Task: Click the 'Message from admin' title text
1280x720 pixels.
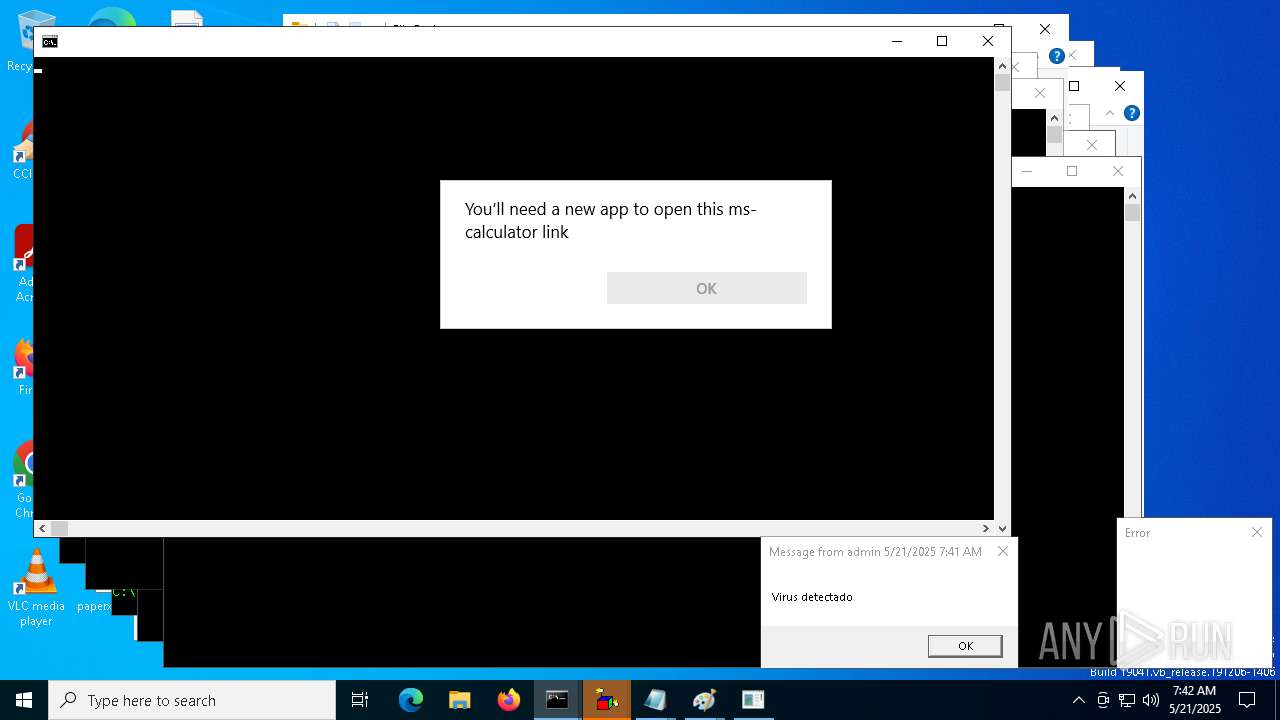Action: coord(875,552)
